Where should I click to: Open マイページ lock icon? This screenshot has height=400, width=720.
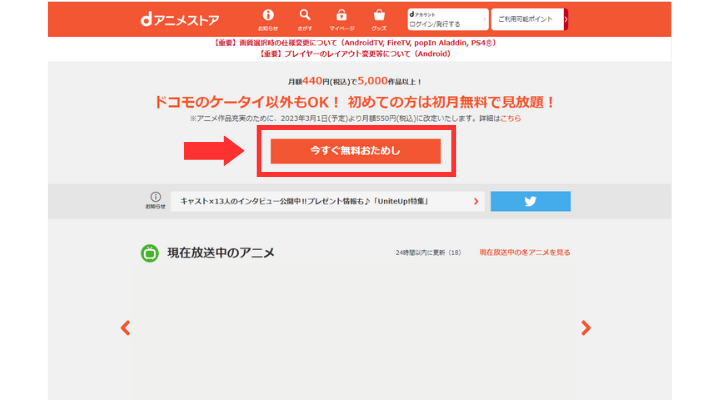[342, 18]
